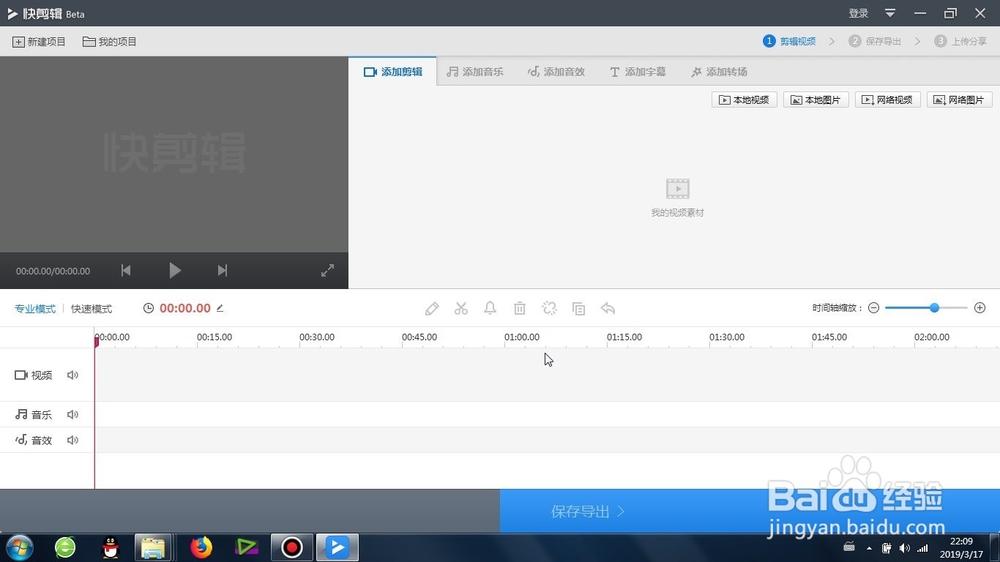Click the 音效 track icon
Image resolution: width=1000 pixels, height=562 pixels.
tap(21, 440)
